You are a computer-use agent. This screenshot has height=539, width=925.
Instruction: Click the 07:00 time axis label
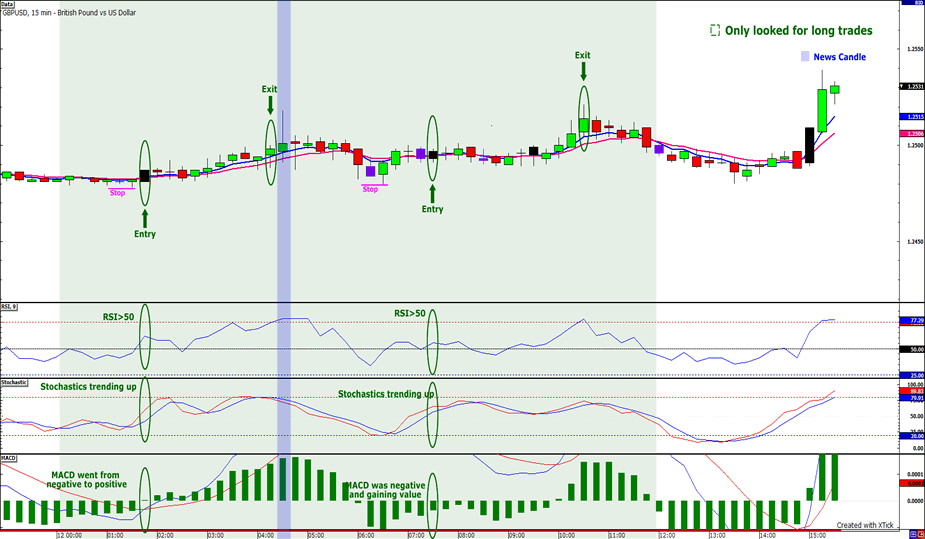(x=416, y=535)
